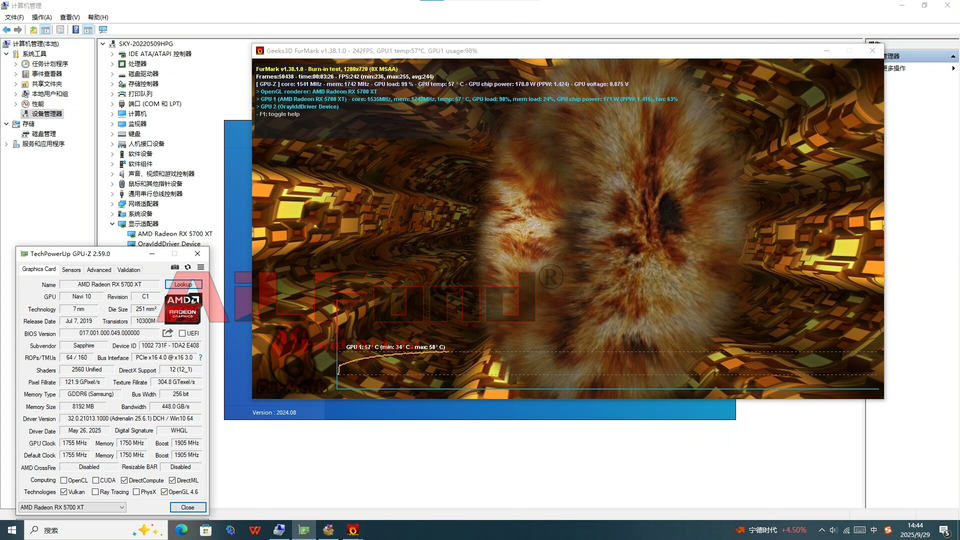Click the Close button in GPU-Z
The image size is (960, 540).
pyautogui.click(x=187, y=507)
